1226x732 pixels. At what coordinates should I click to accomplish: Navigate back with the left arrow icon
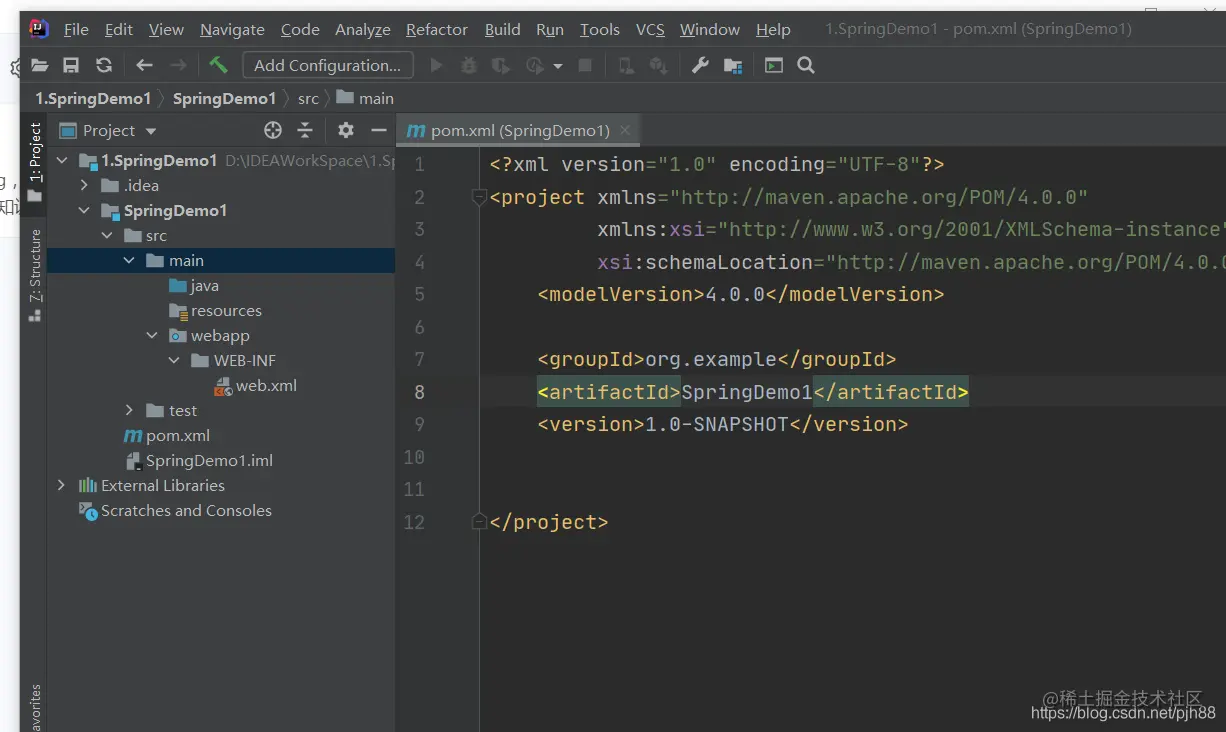pos(144,65)
